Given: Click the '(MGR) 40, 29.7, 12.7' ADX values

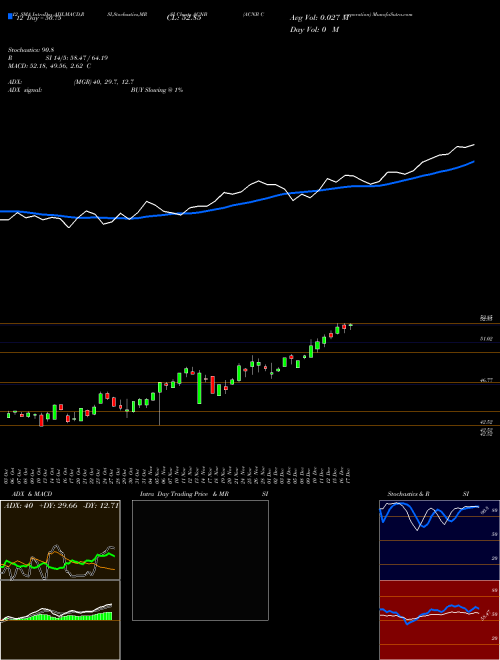Looking at the screenshot, I should click(104, 82).
